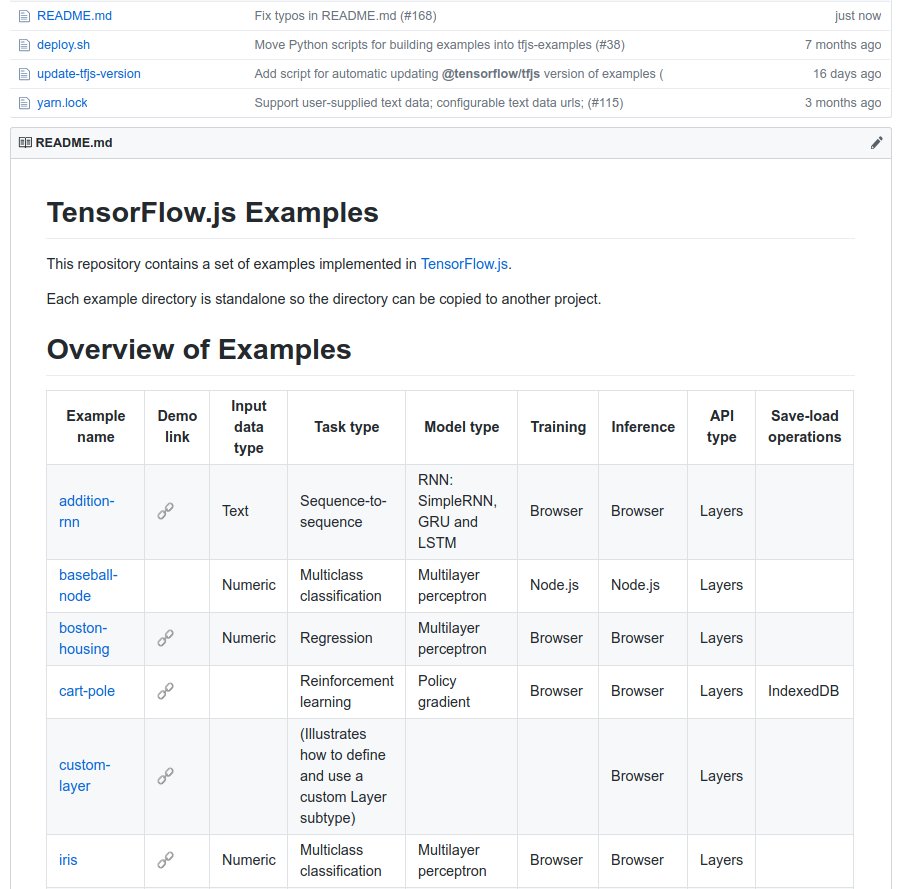
Task: Open the iris example link
Action: 68,860
